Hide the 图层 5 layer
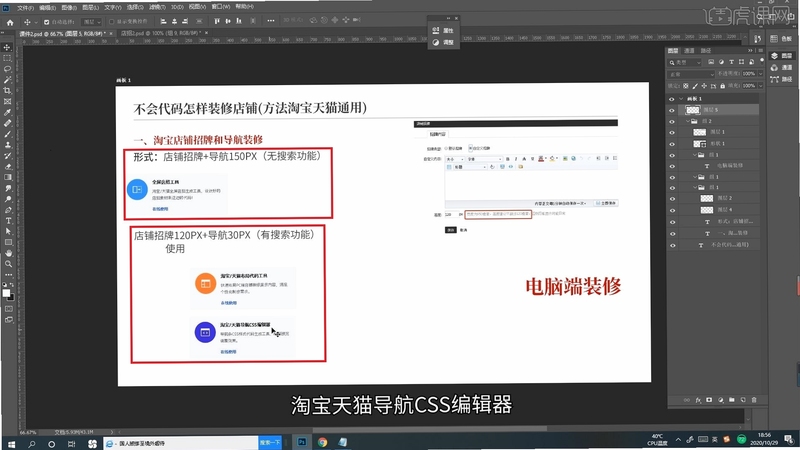The image size is (800, 450). click(x=672, y=110)
